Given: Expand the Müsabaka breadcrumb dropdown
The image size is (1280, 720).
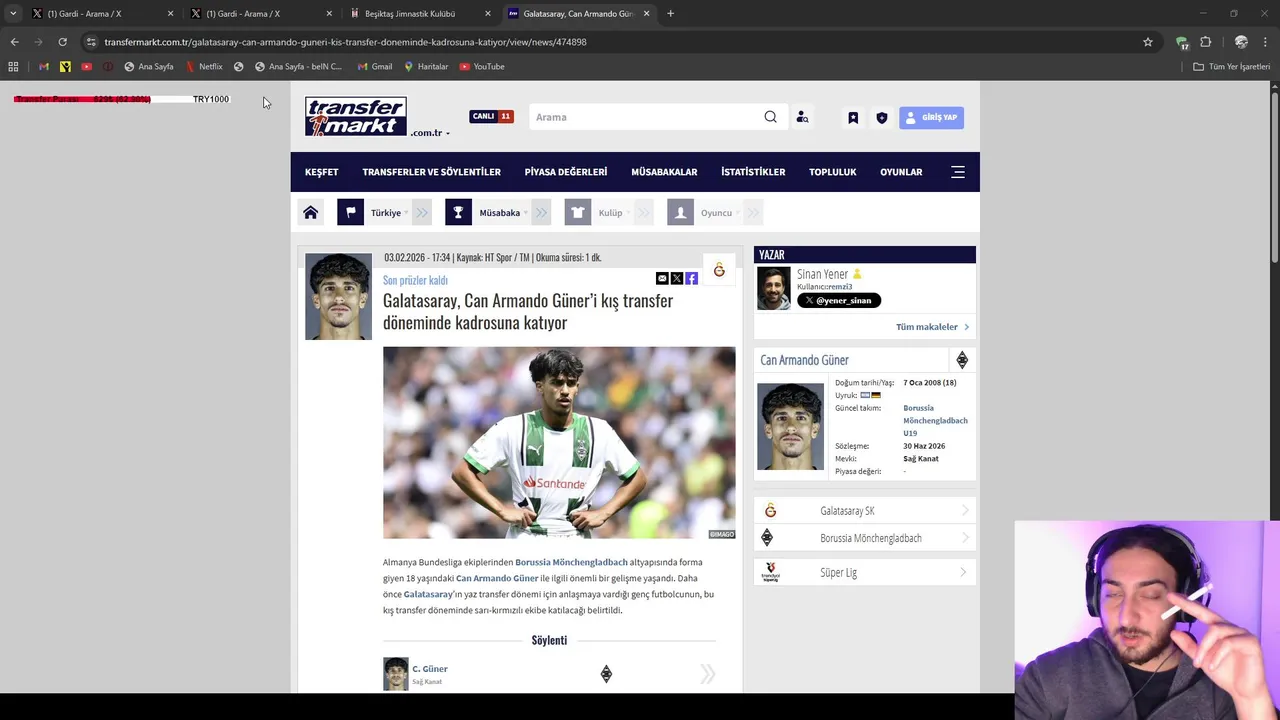Looking at the screenshot, I should click(x=541, y=213).
